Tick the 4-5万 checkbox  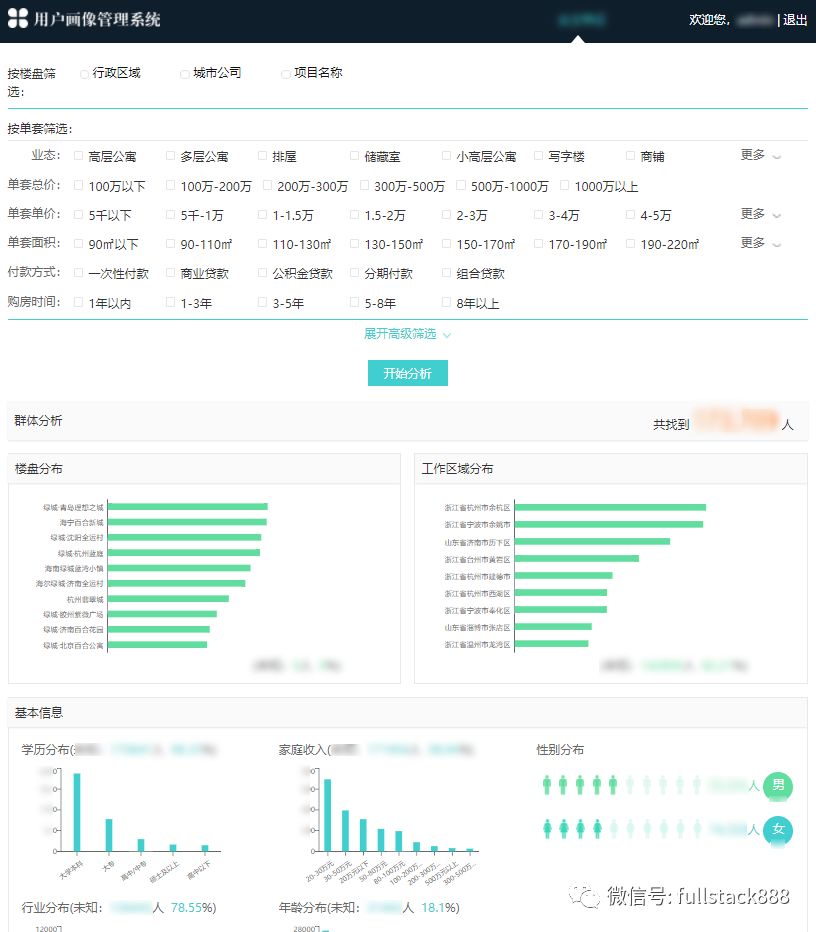pos(631,215)
